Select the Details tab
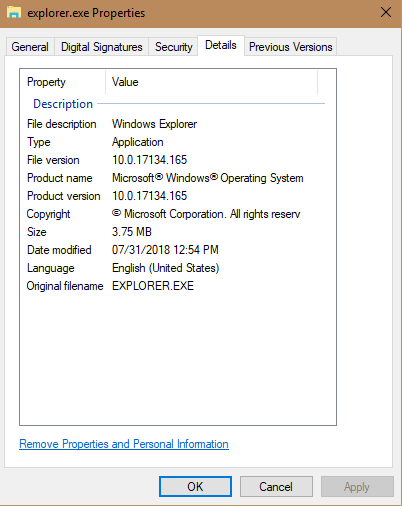This screenshot has width=402, height=506. 221,45
